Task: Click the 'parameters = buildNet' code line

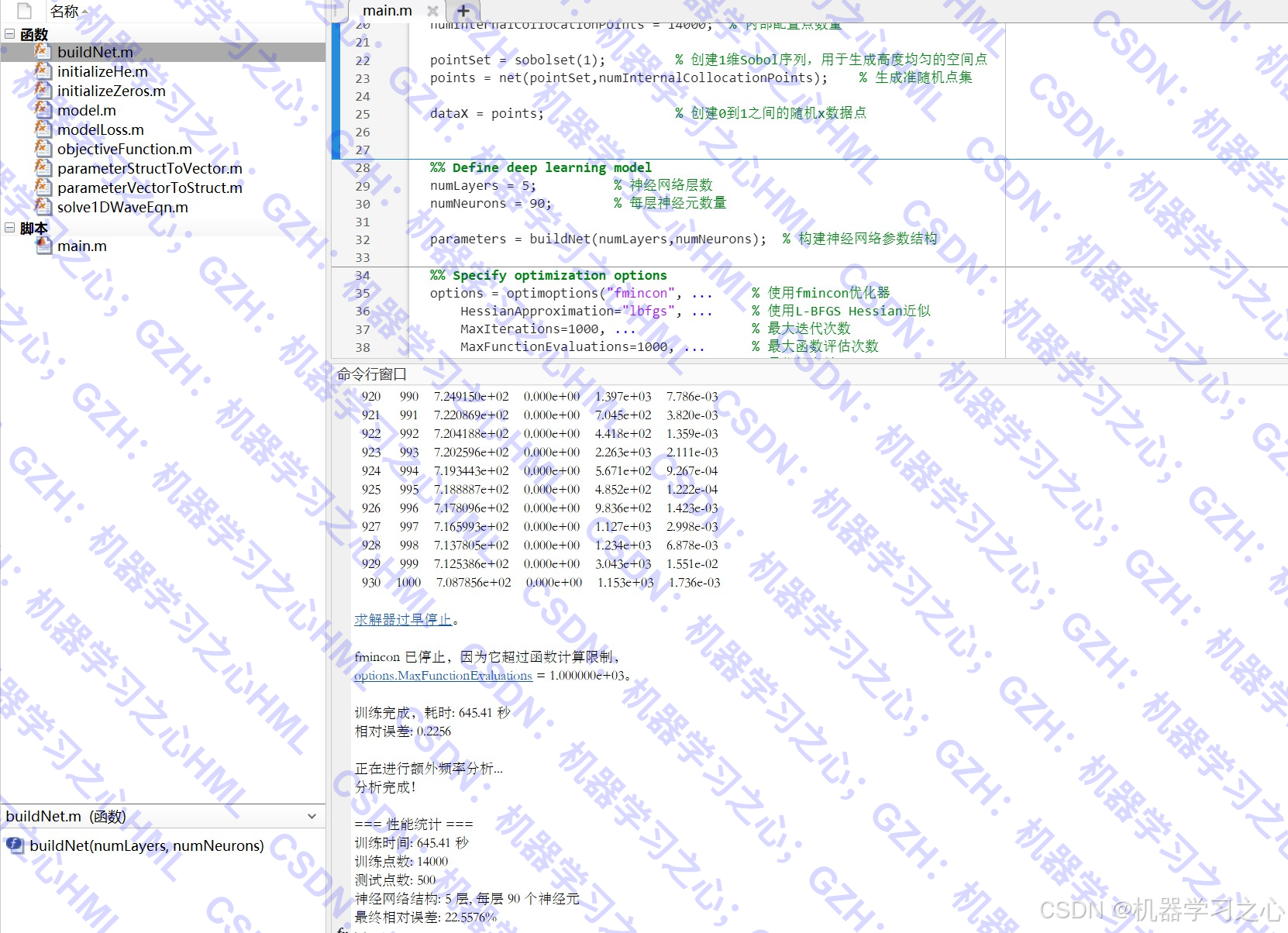Action: (598, 239)
